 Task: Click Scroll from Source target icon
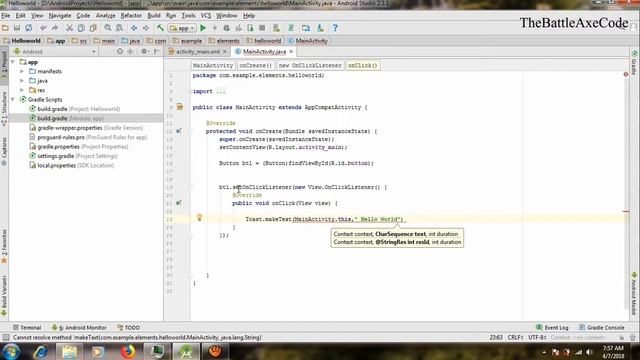click(x=120, y=52)
